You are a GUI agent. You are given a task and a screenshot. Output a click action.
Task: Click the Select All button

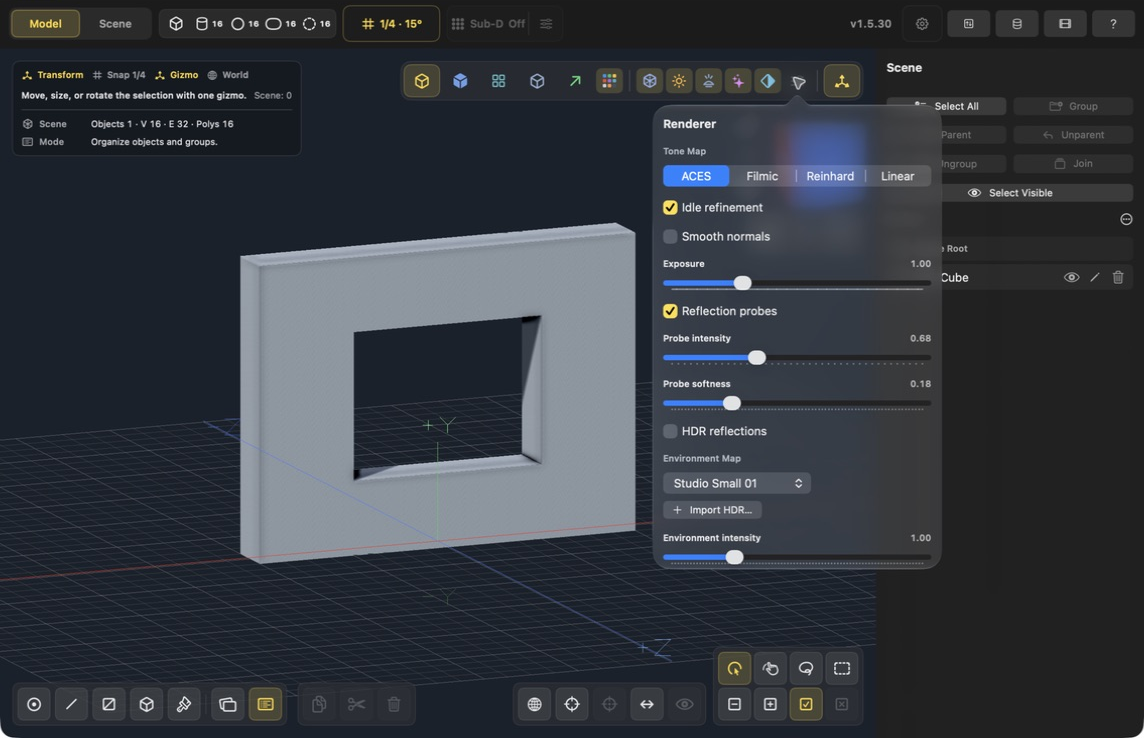coord(946,106)
